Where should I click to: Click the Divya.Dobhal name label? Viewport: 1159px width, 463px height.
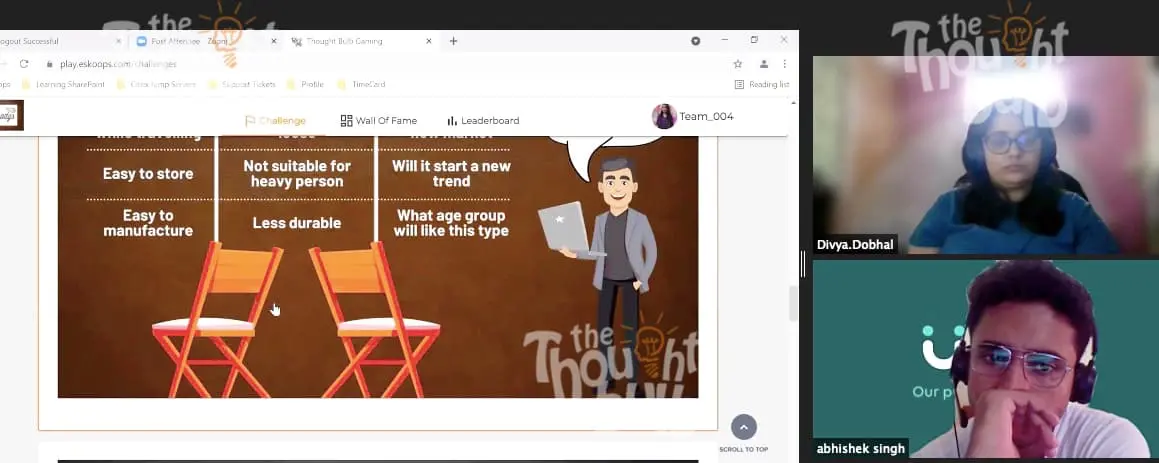pos(855,245)
